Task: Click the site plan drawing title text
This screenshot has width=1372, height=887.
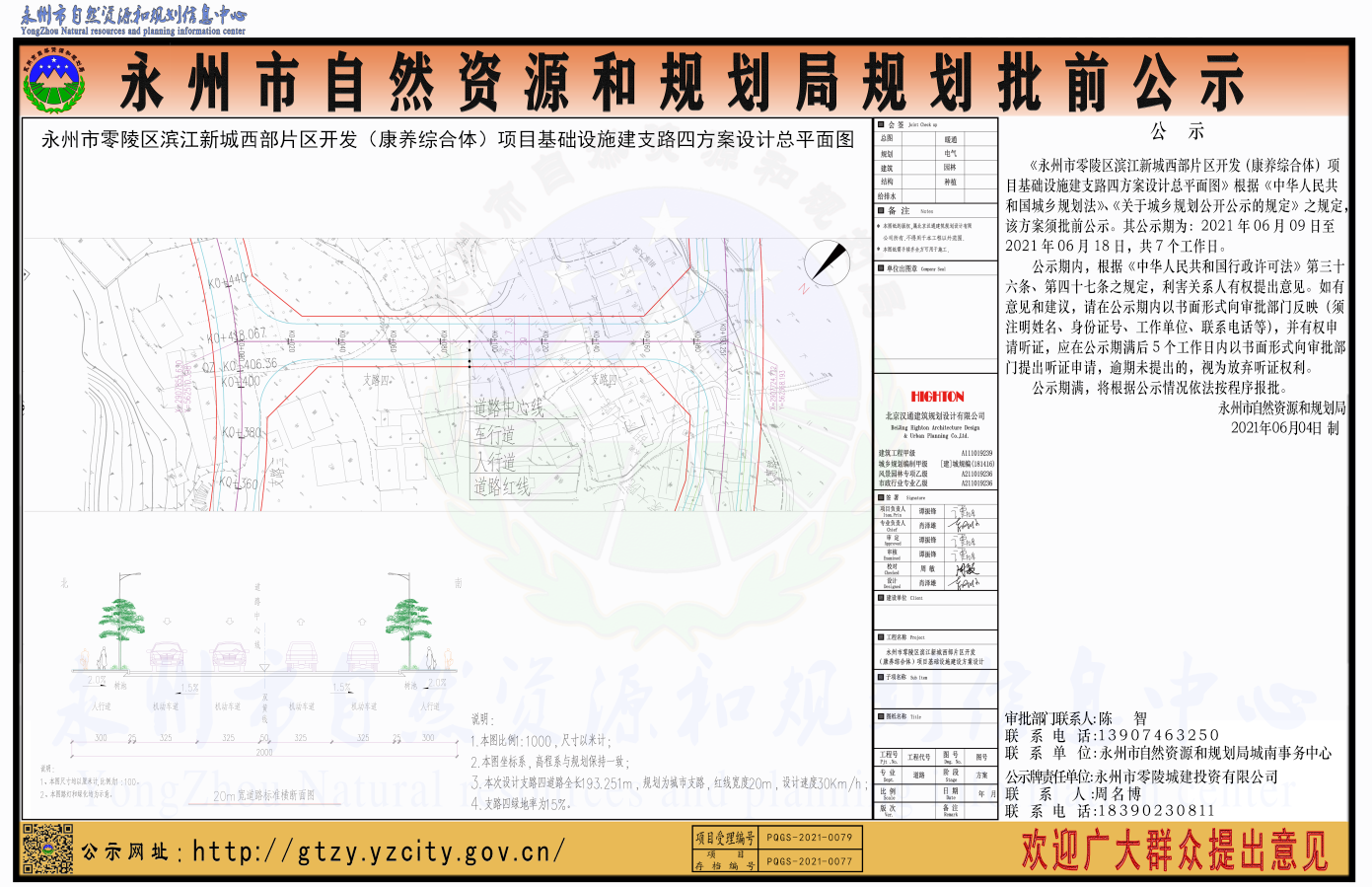Action: click(x=448, y=140)
